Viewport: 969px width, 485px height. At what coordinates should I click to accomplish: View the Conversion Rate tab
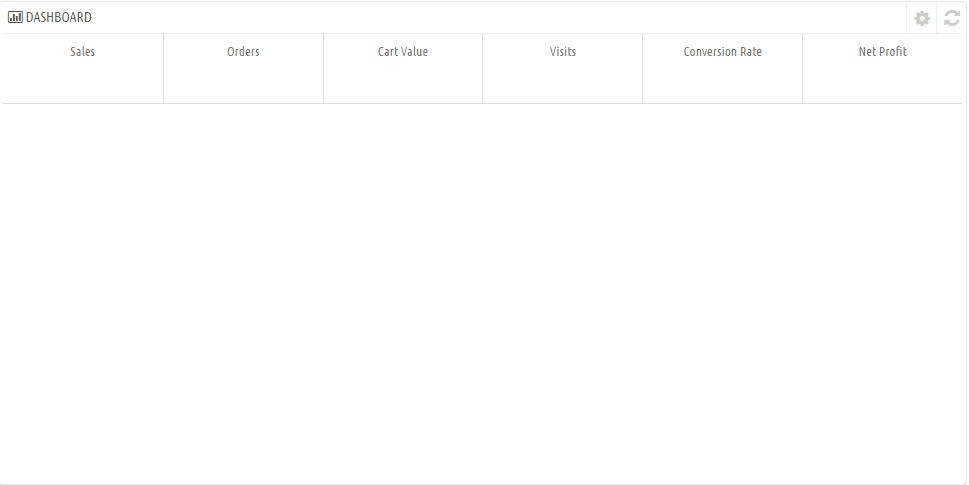[x=722, y=69]
